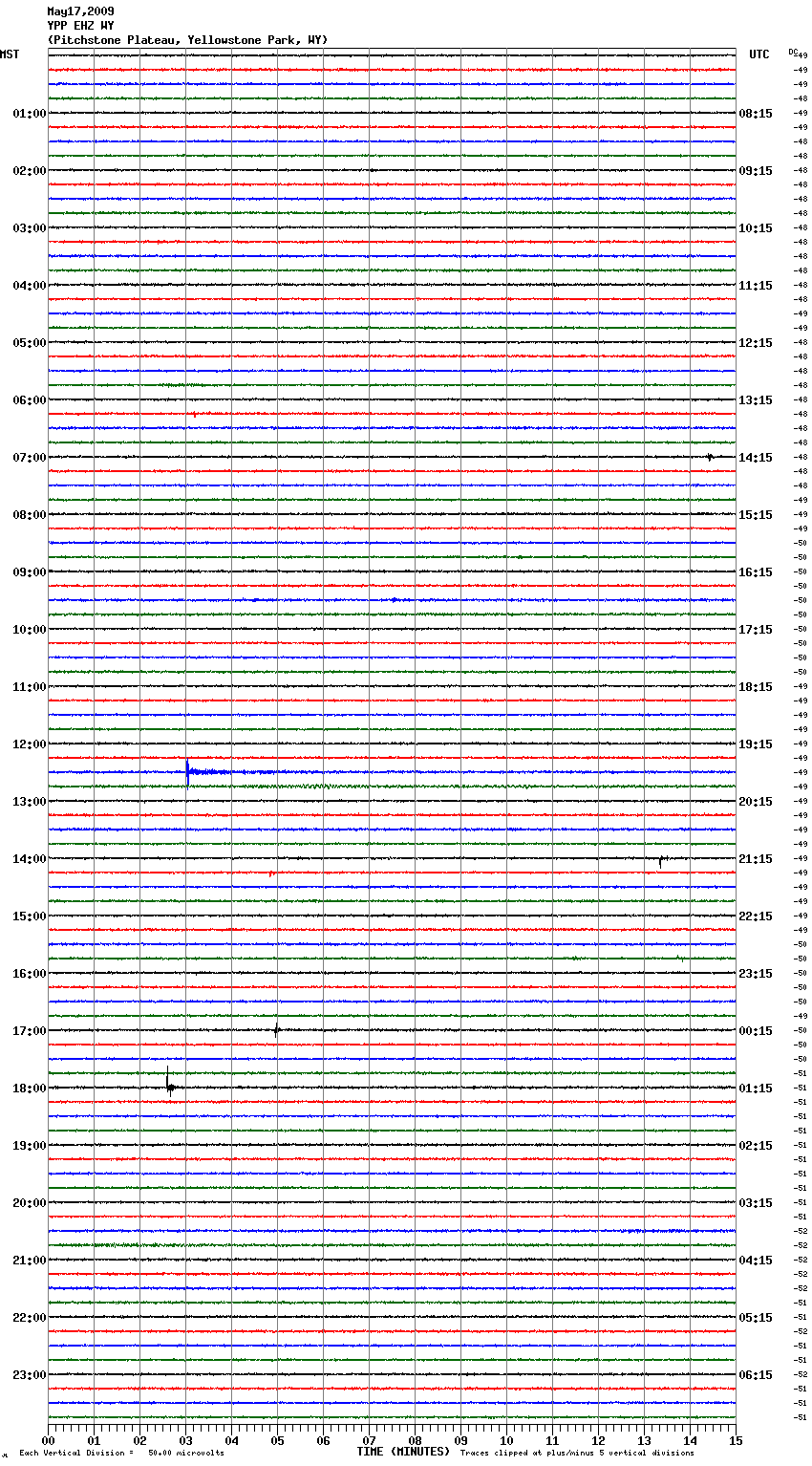This screenshot has width=812, height=1466.
Task: Select the 01:00 MST hour label
Action: click(30, 114)
